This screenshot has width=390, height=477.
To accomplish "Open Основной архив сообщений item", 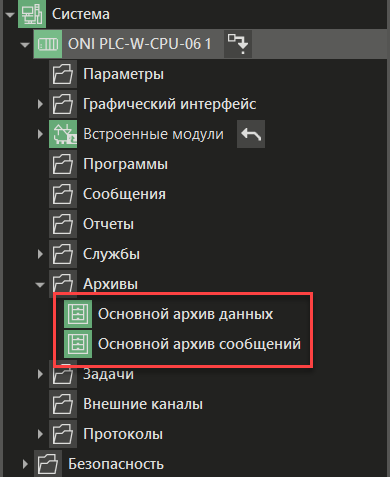I will pos(199,344).
